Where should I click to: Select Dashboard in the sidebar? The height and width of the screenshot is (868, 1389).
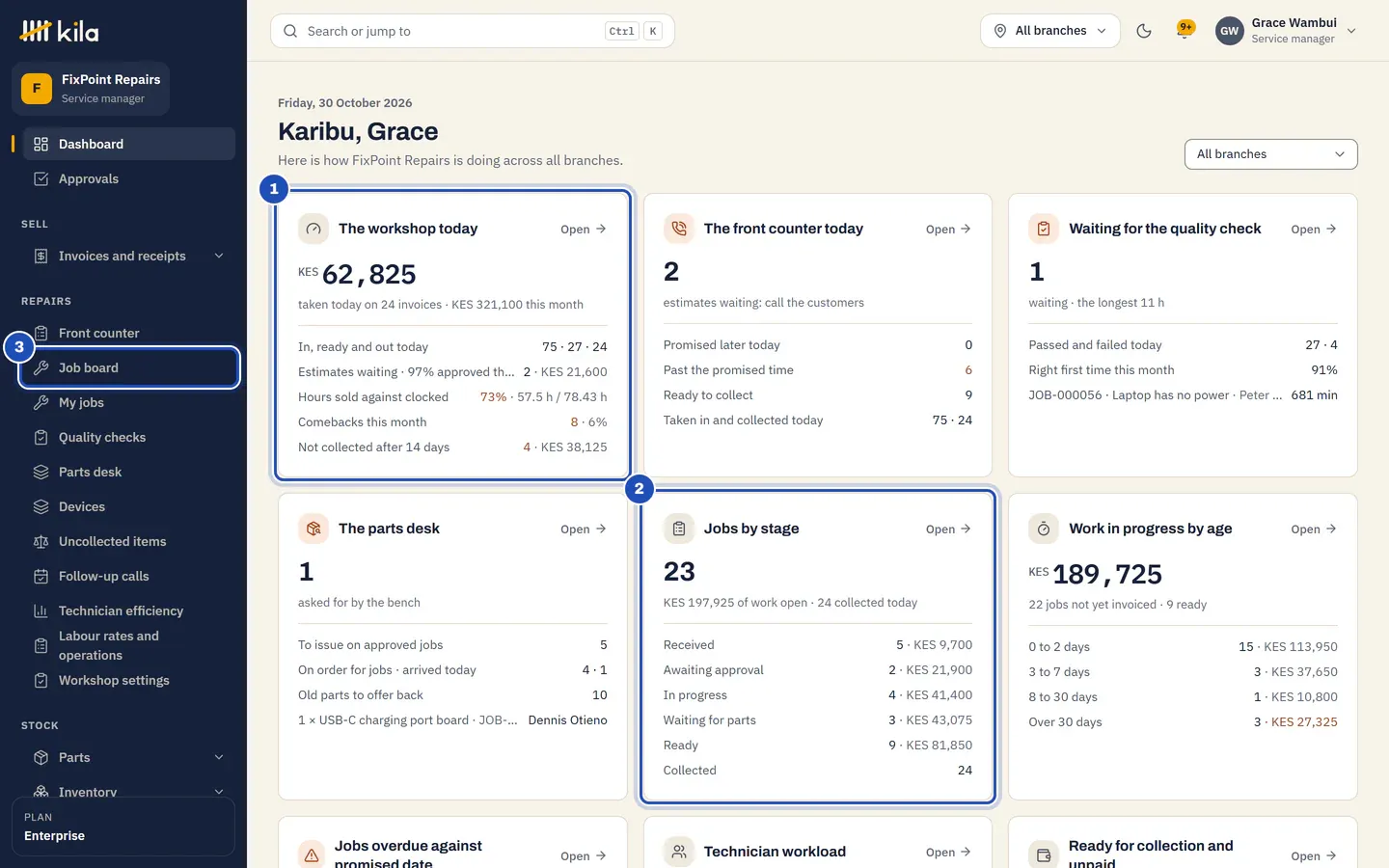pyautogui.click(x=128, y=144)
